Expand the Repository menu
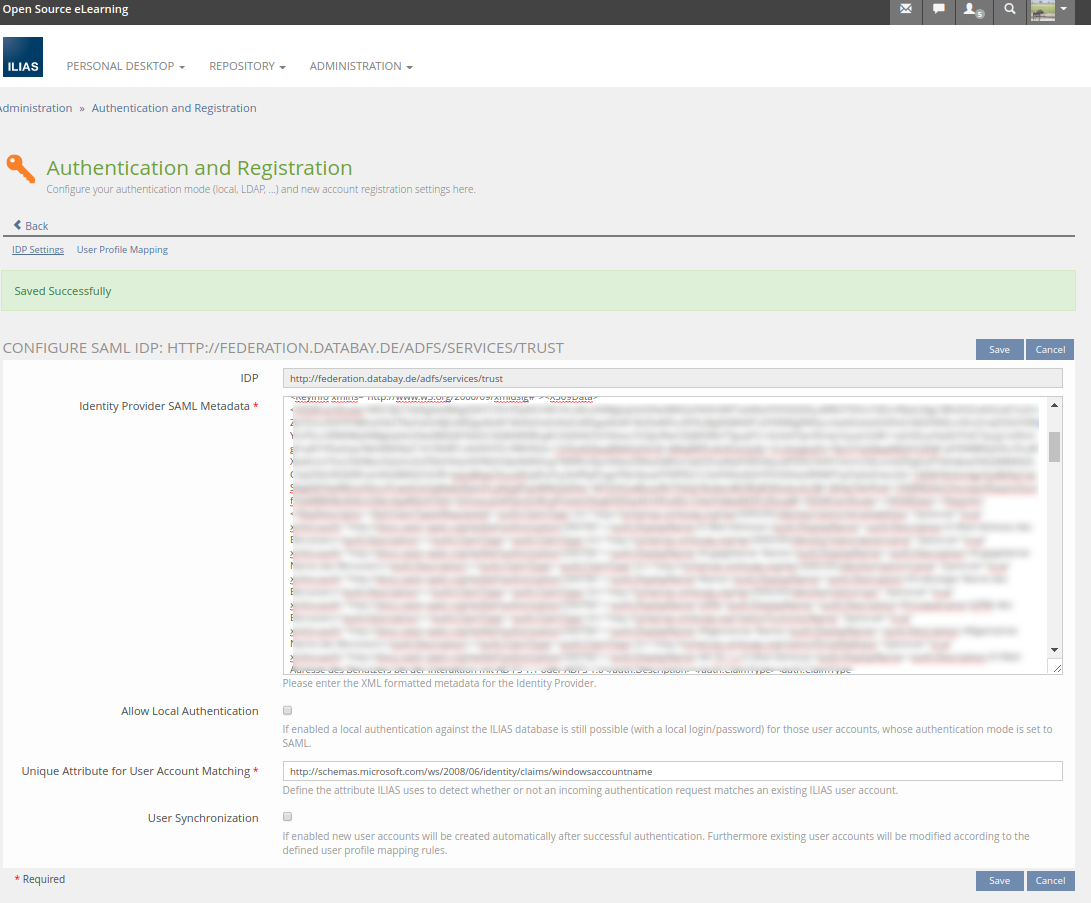The image size is (1091, 903). point(247,66)
